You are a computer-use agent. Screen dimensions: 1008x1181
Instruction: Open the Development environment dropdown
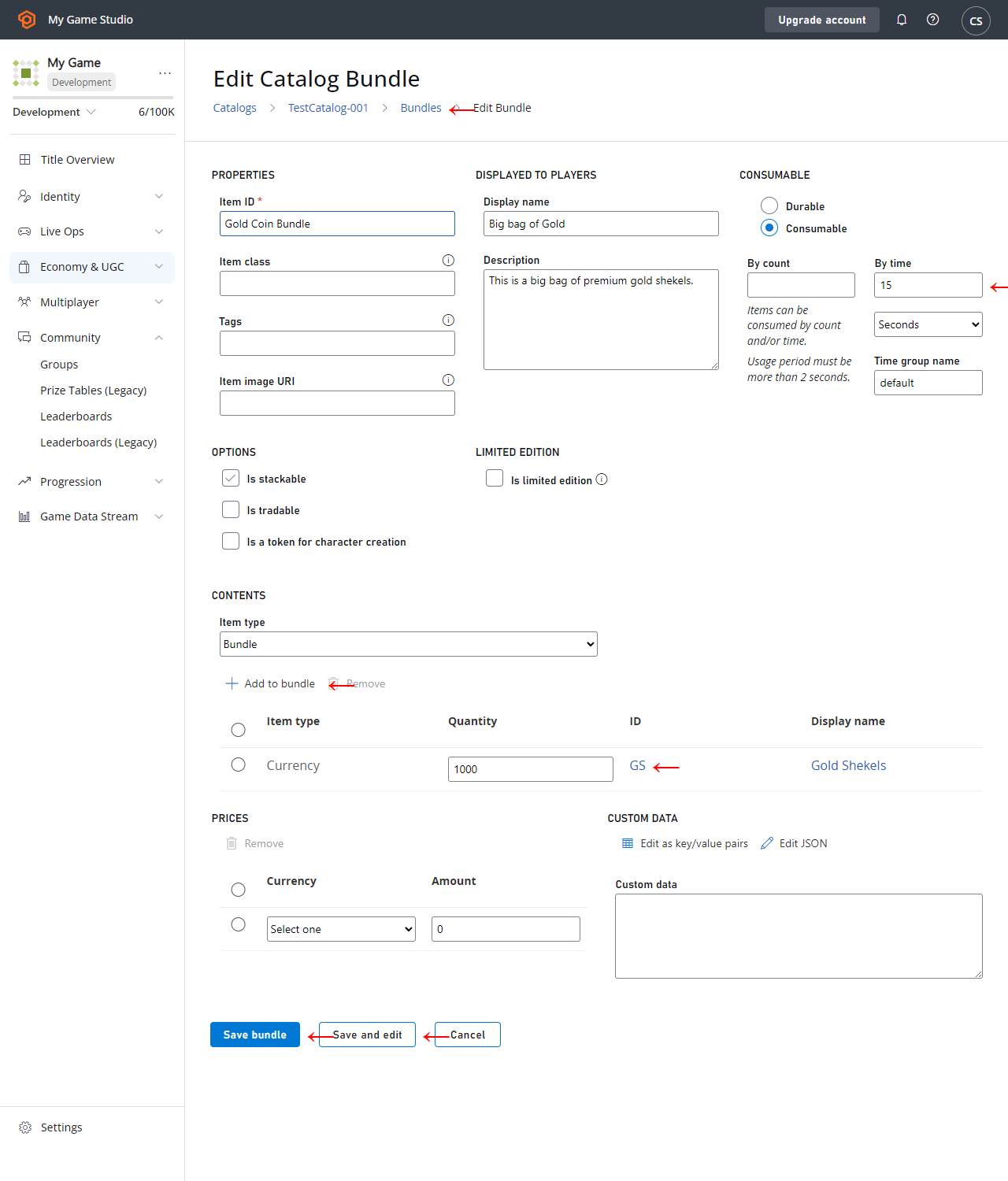pyautogui.click(x=54, y=112)
